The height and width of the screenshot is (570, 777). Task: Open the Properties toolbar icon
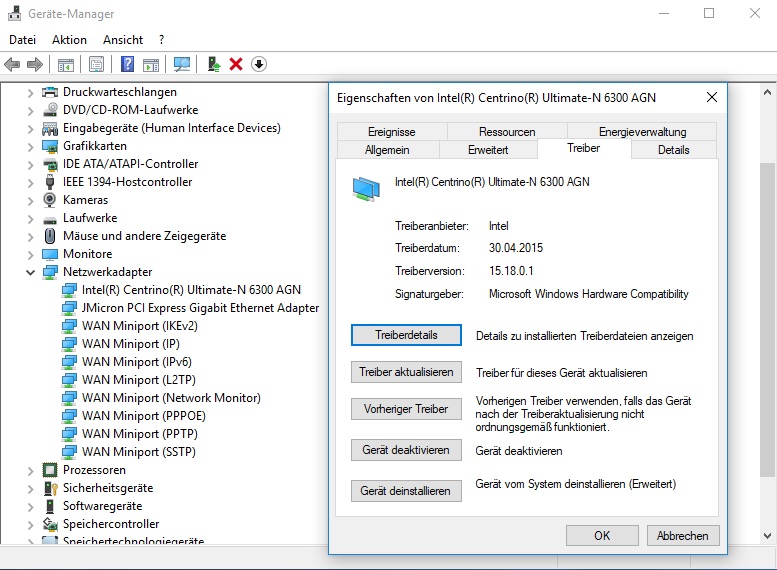tap(96, 64)
